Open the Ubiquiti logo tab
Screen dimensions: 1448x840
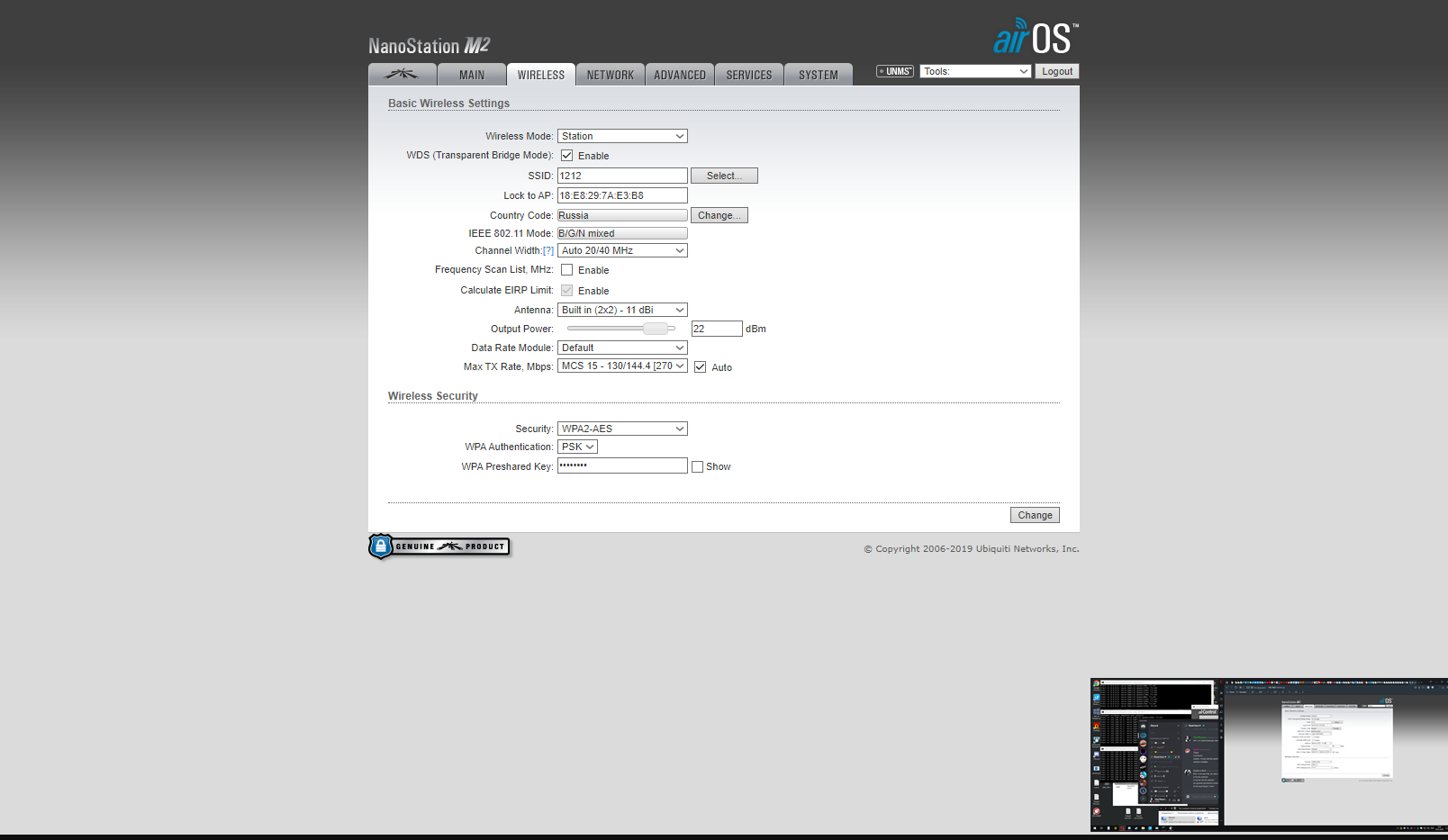(403, 75)
